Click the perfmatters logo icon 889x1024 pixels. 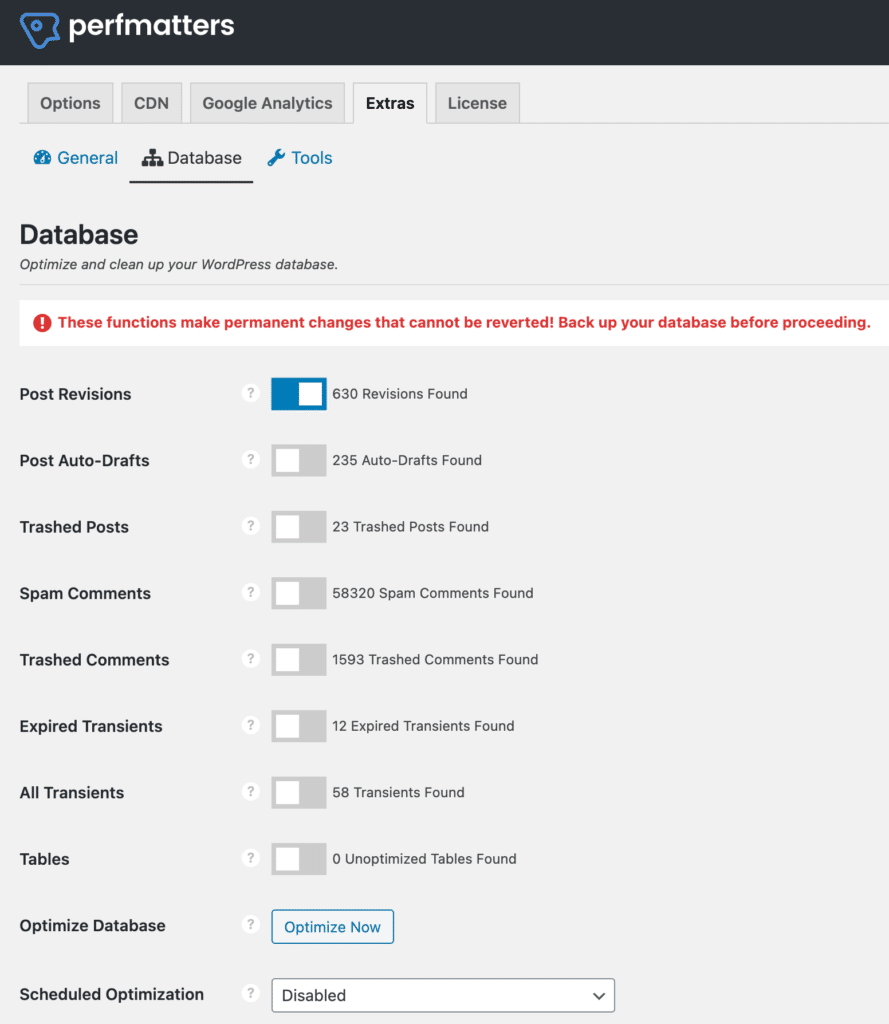(x=39, y=26)
